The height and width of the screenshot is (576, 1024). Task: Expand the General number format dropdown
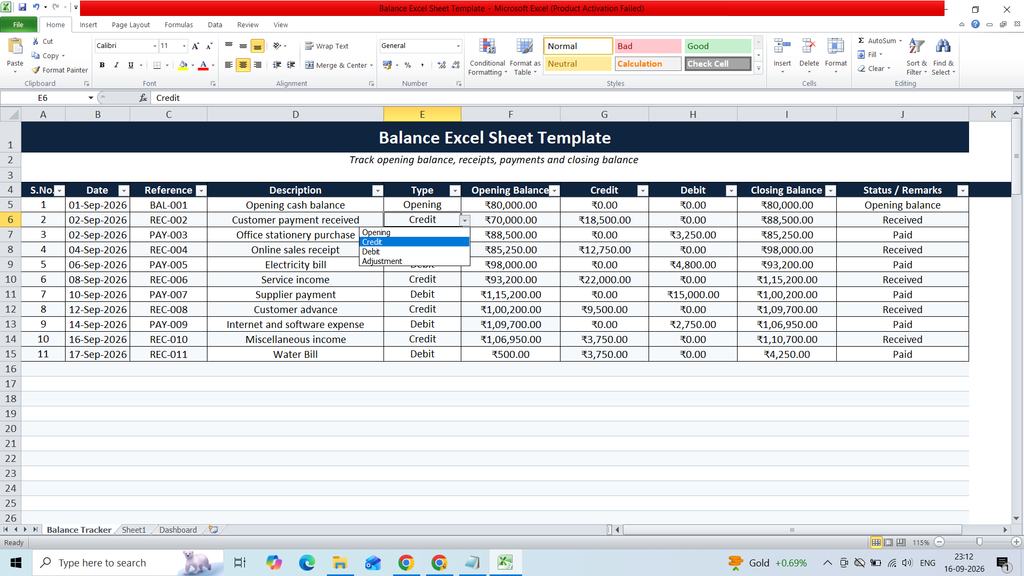[458, 46]
